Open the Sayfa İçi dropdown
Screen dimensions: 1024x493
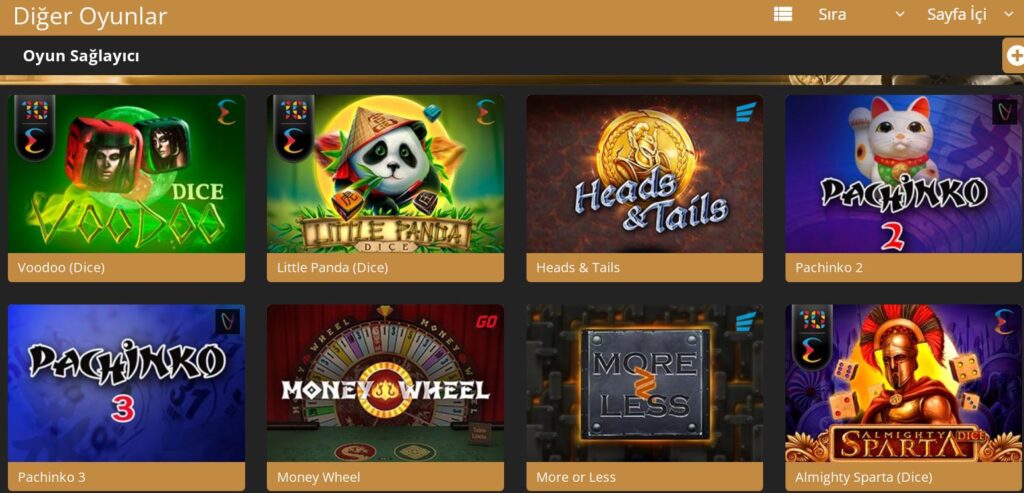(970, 14)
